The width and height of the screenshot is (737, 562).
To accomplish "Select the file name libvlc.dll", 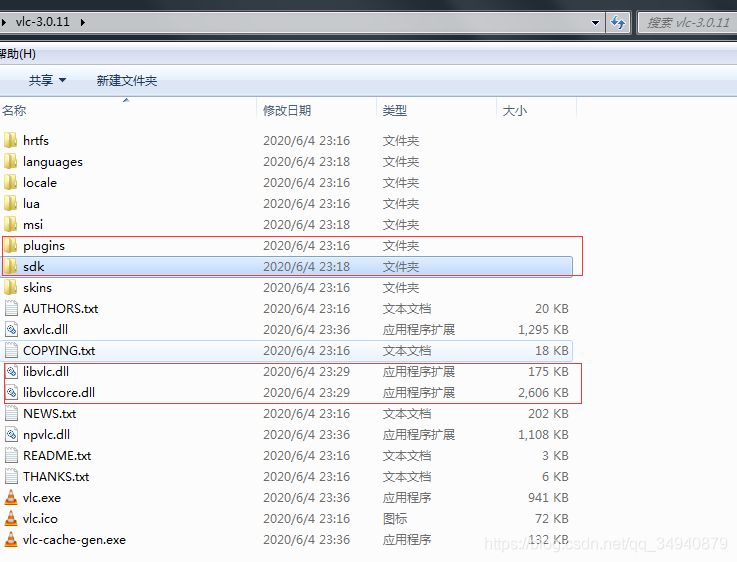I will click(46, 372).
